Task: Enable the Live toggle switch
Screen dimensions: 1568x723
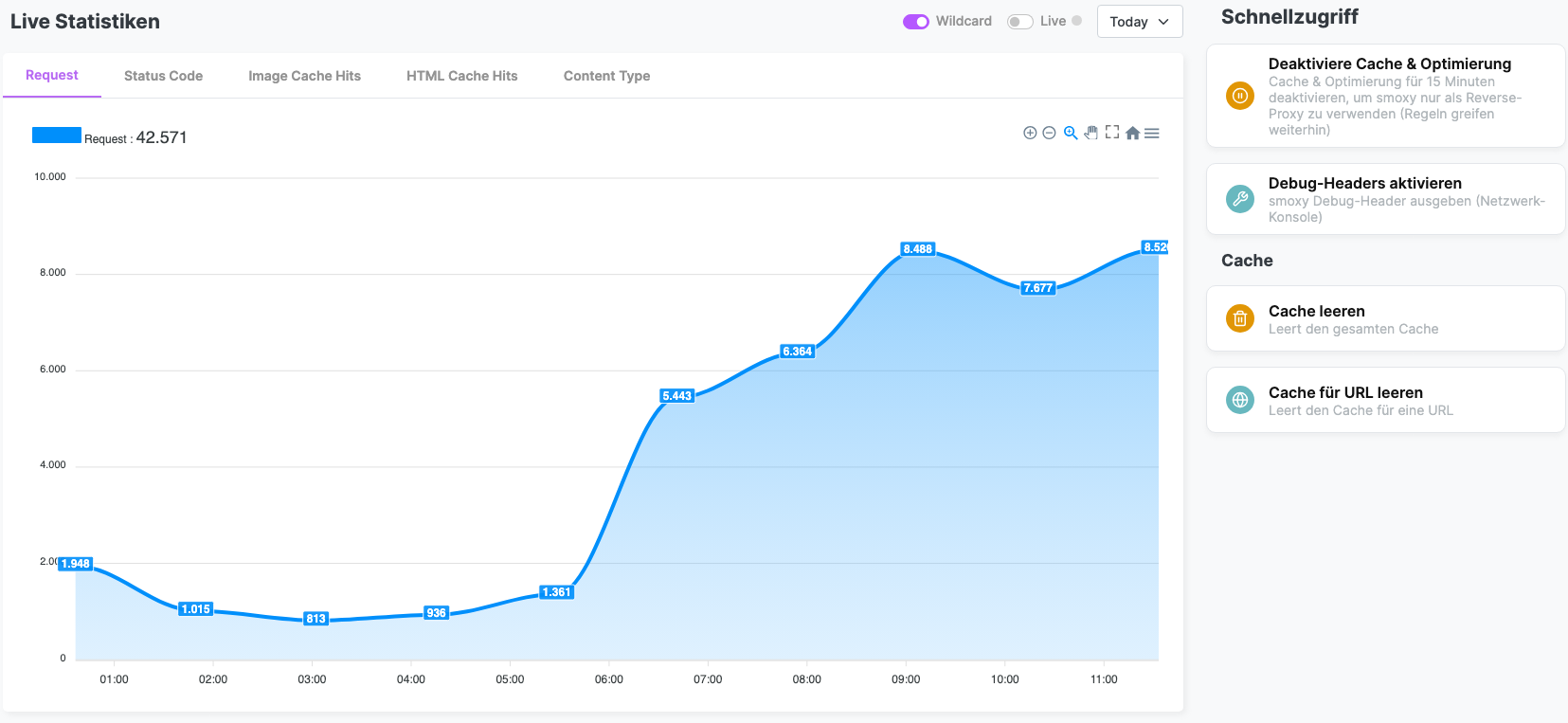Action: tap(1020, 22)
